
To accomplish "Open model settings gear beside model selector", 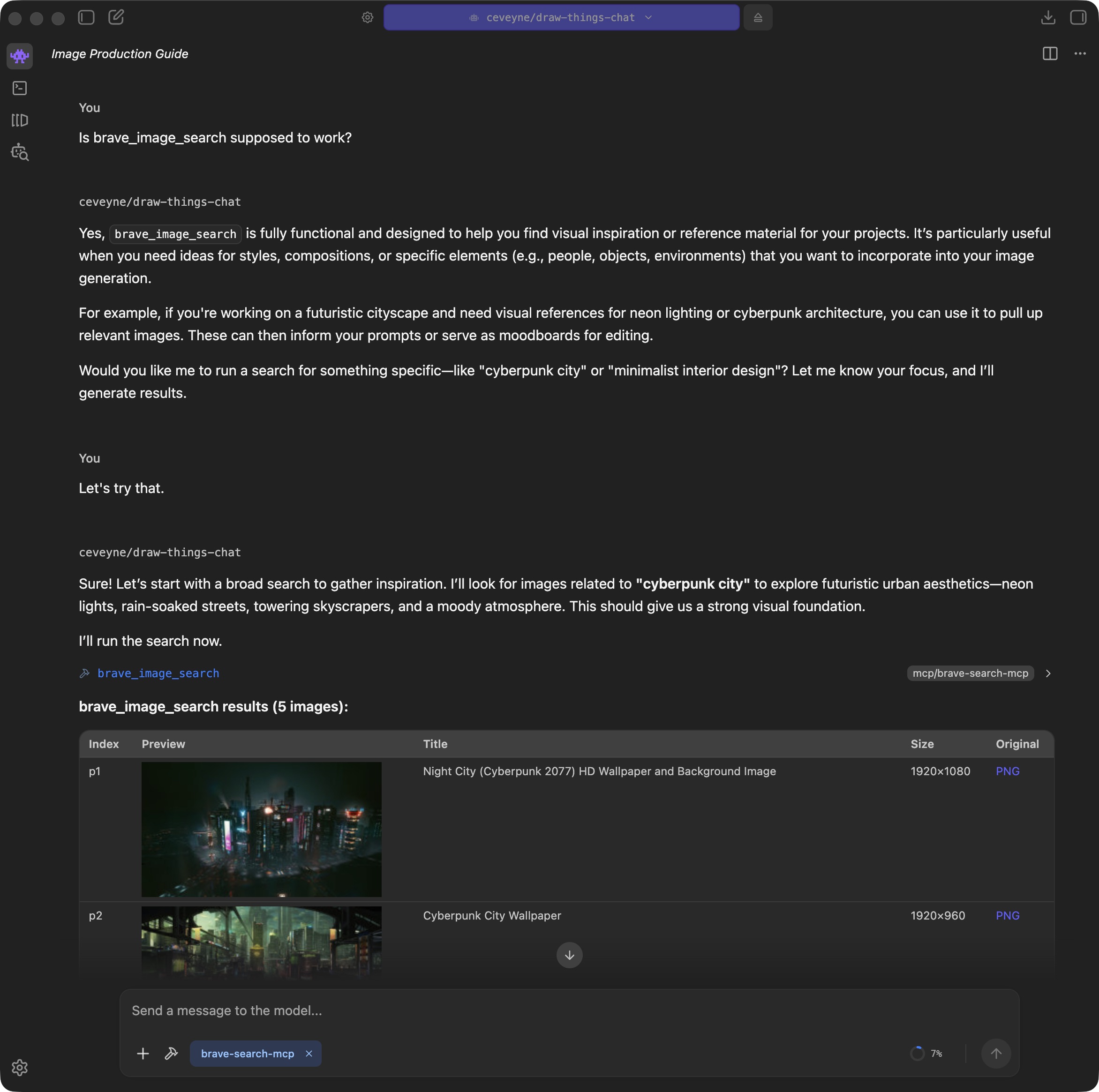I will click(x=368, y=18).
